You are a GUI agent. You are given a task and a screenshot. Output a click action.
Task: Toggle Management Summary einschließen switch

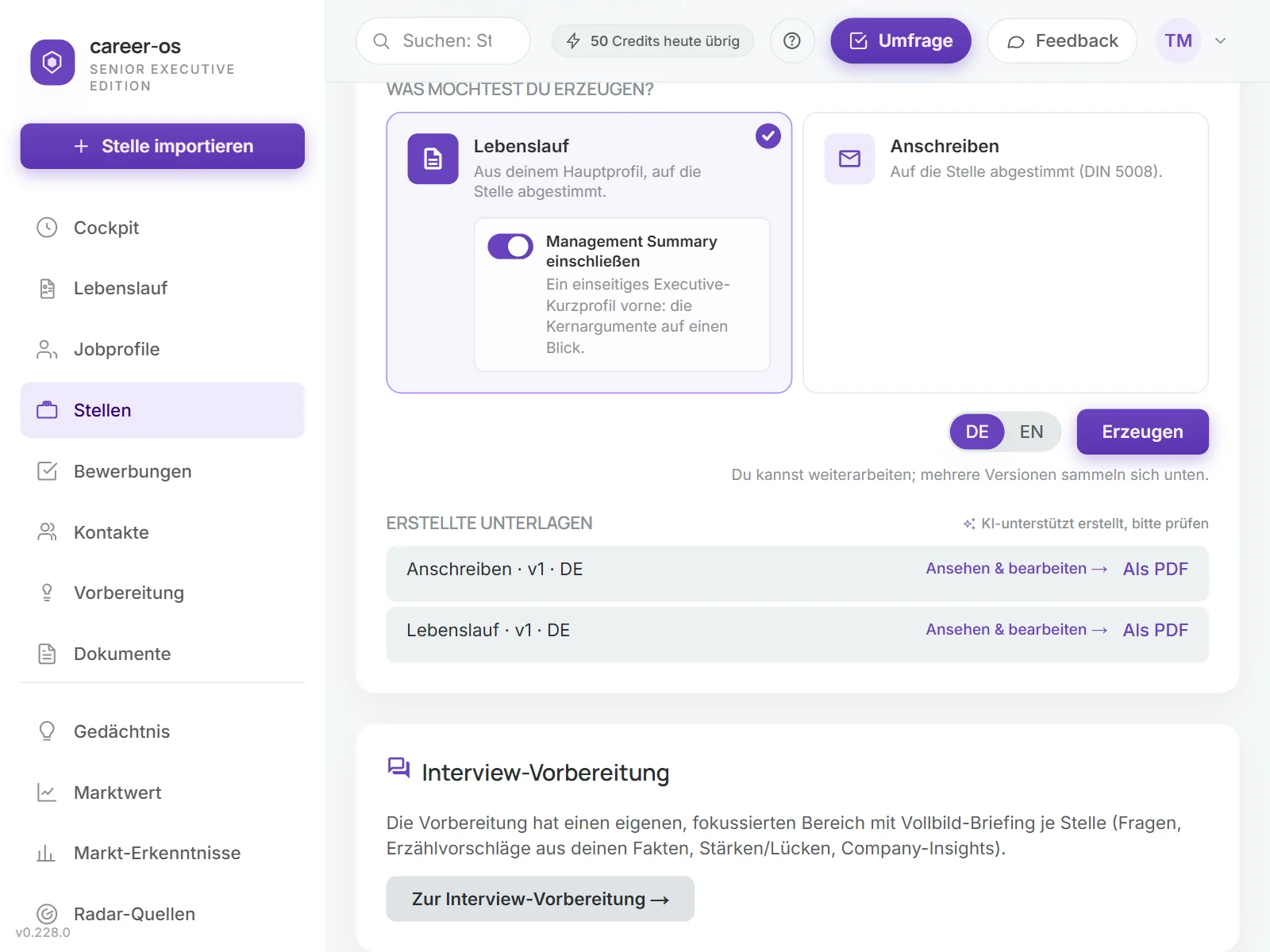[510, 247]
